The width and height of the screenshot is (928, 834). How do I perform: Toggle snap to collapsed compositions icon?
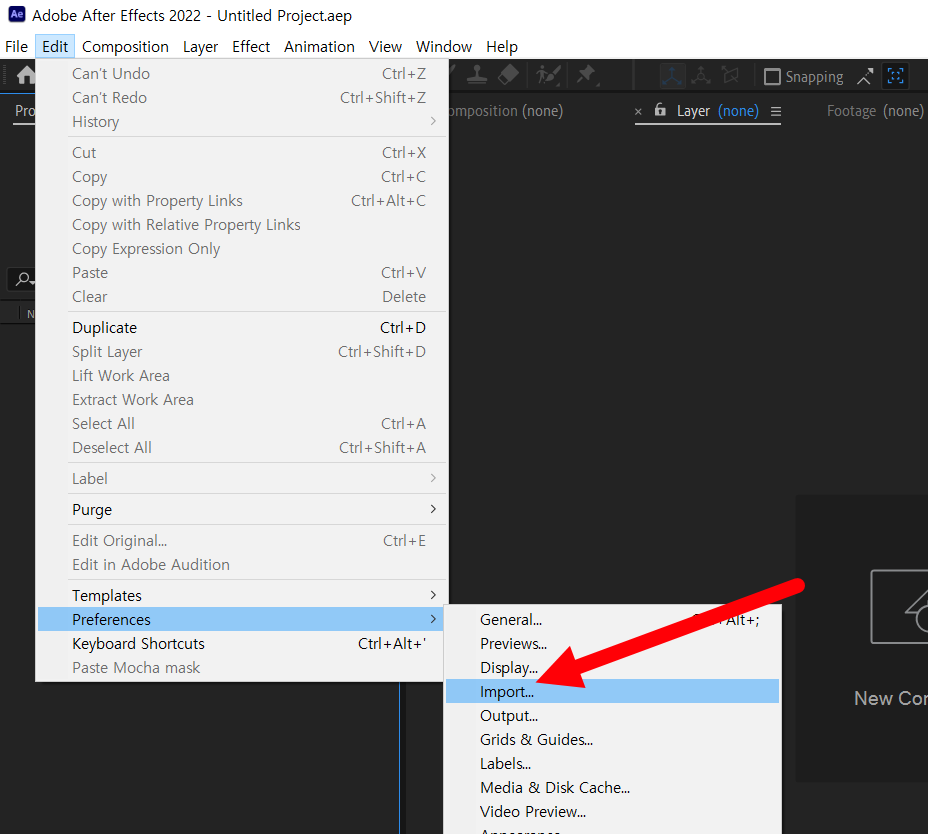pos(895,76)
